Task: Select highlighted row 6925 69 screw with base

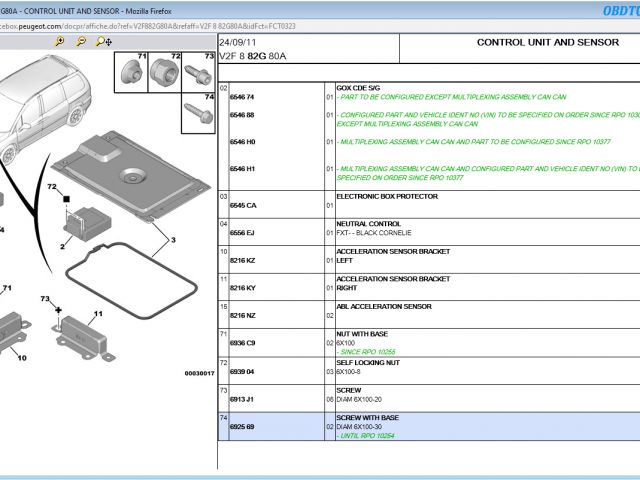Action: coord(243,426)
